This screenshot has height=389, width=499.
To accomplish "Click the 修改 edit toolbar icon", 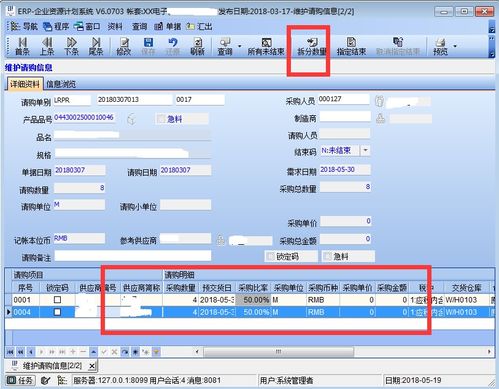I will [124, 46].
